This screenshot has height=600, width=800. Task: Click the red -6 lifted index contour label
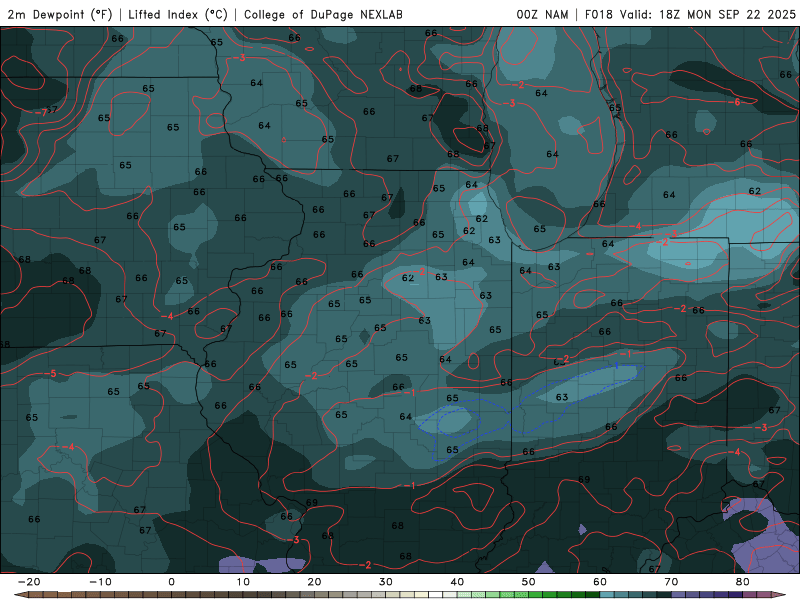(x=734, y=102)
